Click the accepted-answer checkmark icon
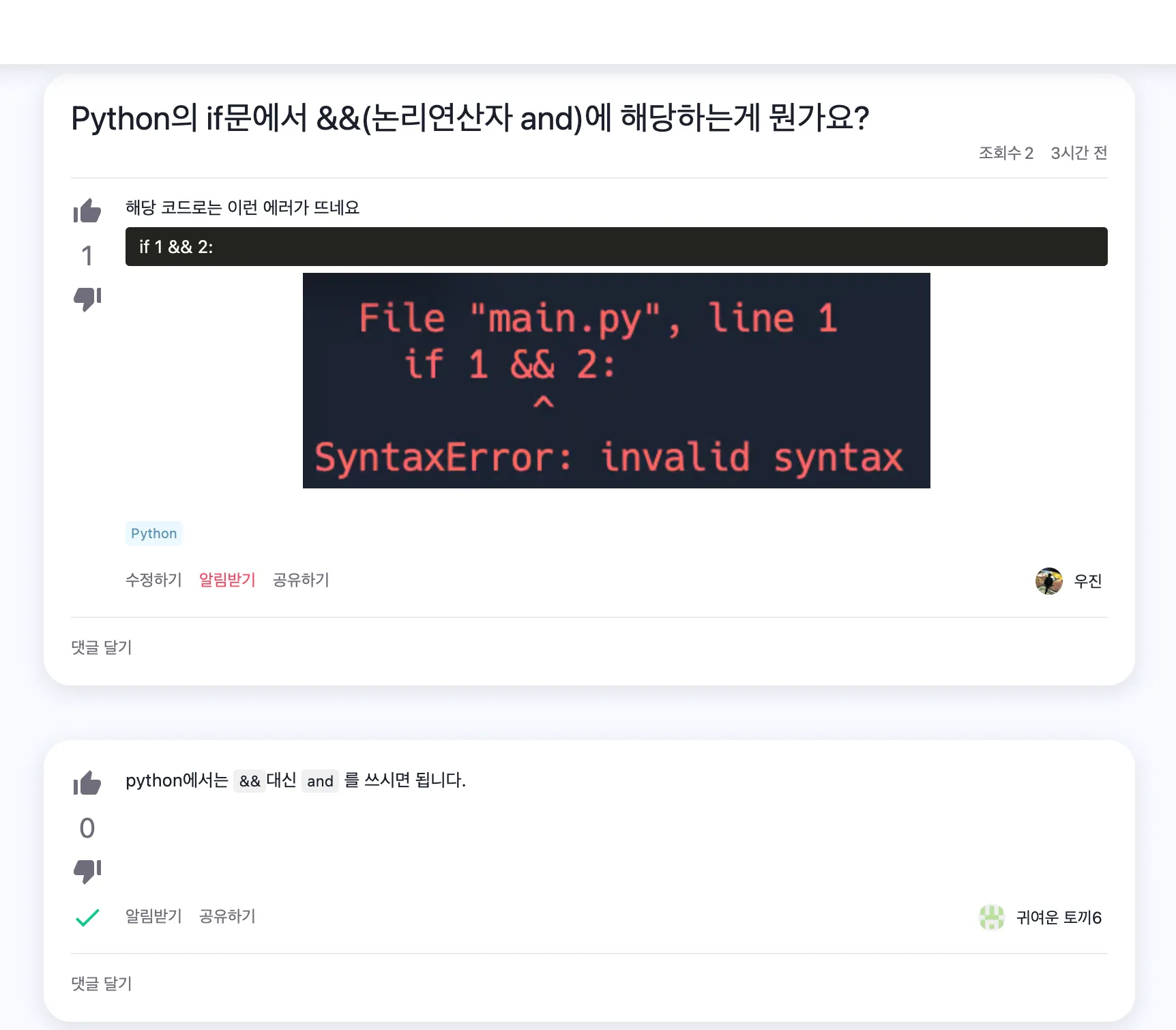 (x=87, y=917)
